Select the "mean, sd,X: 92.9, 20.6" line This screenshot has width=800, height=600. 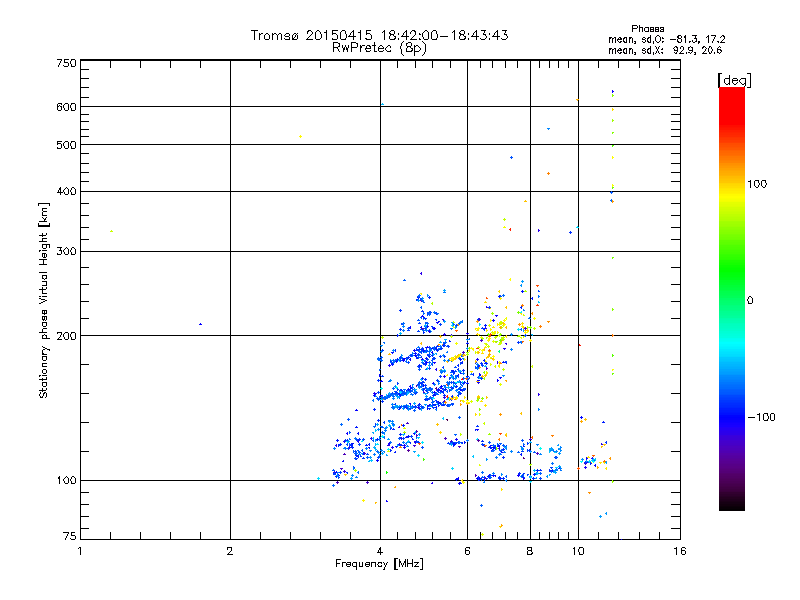[x=665, y=50]
